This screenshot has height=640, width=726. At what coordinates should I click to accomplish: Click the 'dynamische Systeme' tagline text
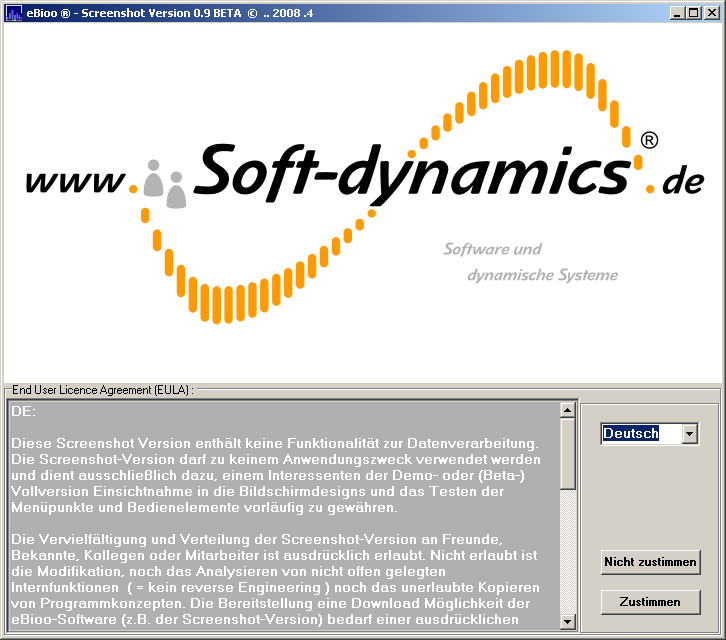(x=543, y=275)
